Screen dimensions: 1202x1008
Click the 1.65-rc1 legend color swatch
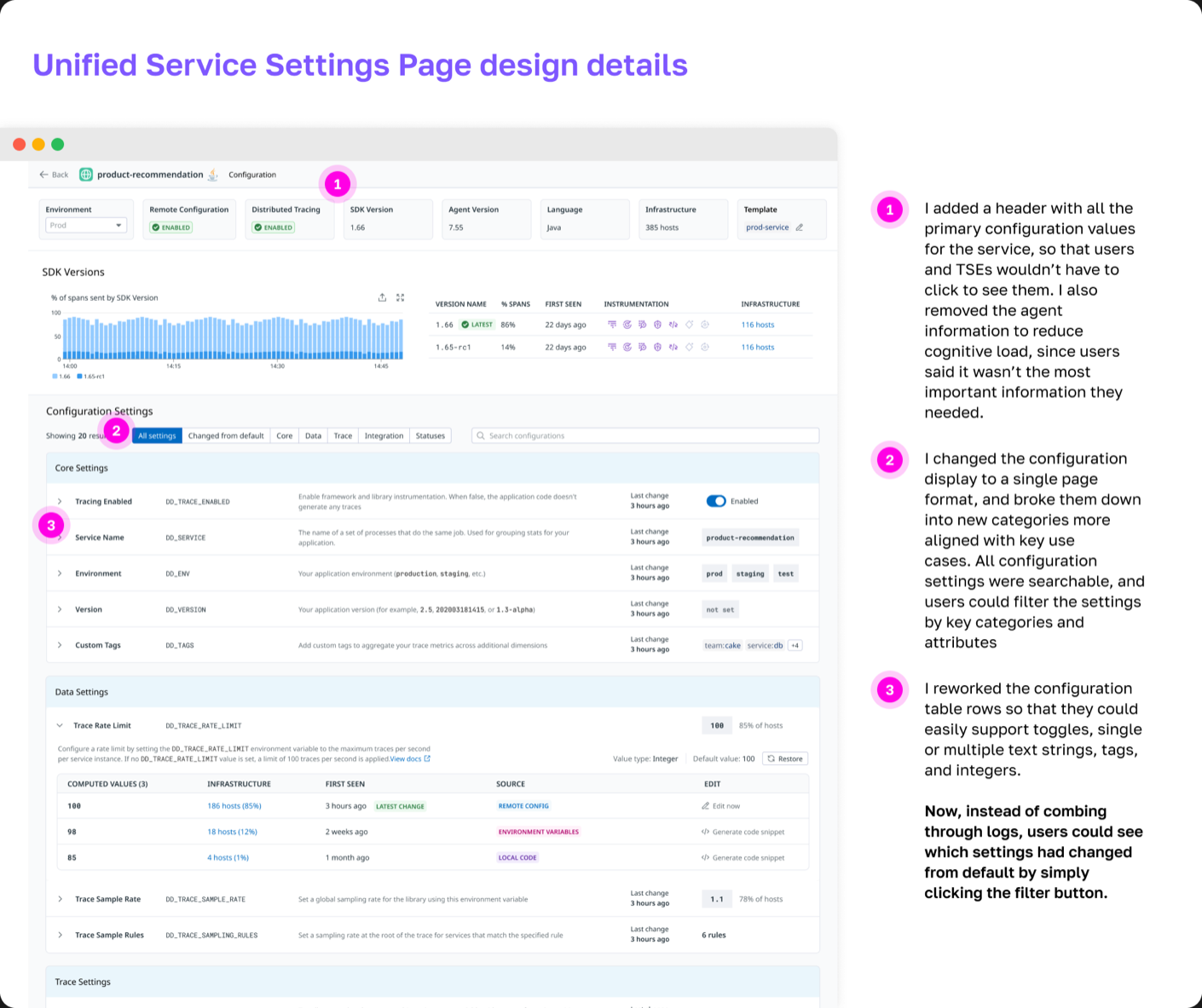(80, 376)
